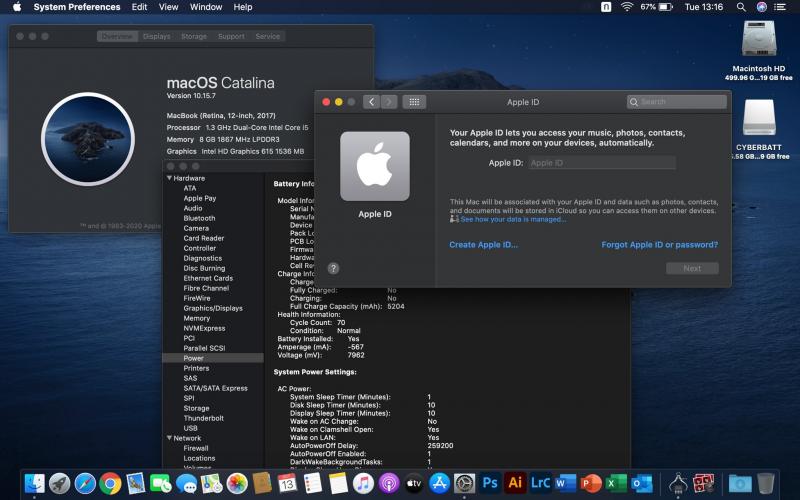The image size is (800, 500).
Task: Open the Trash in the Dock
Action: click(x=765, y=483)
